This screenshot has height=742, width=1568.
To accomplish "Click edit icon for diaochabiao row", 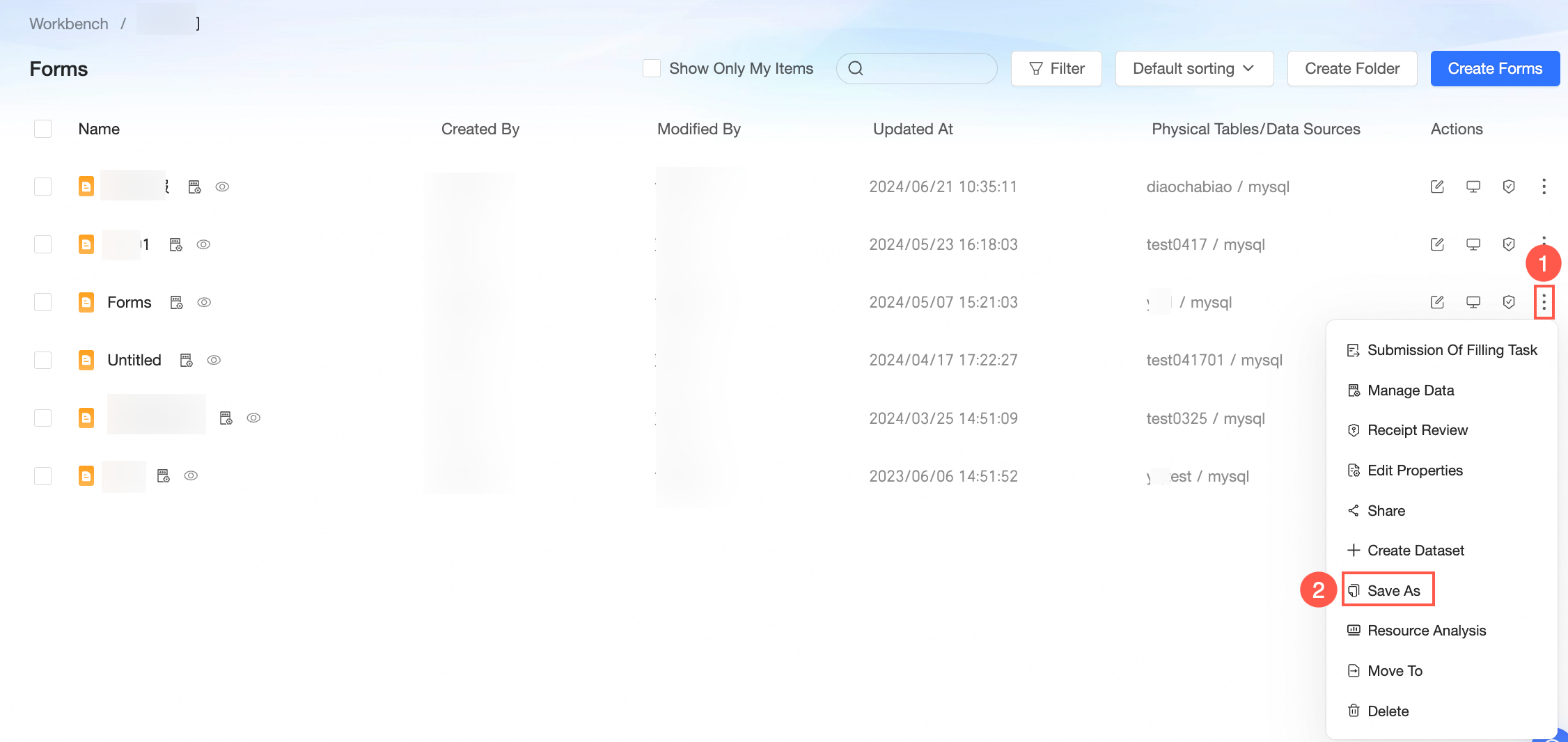I will click(x=1437, y=187).
